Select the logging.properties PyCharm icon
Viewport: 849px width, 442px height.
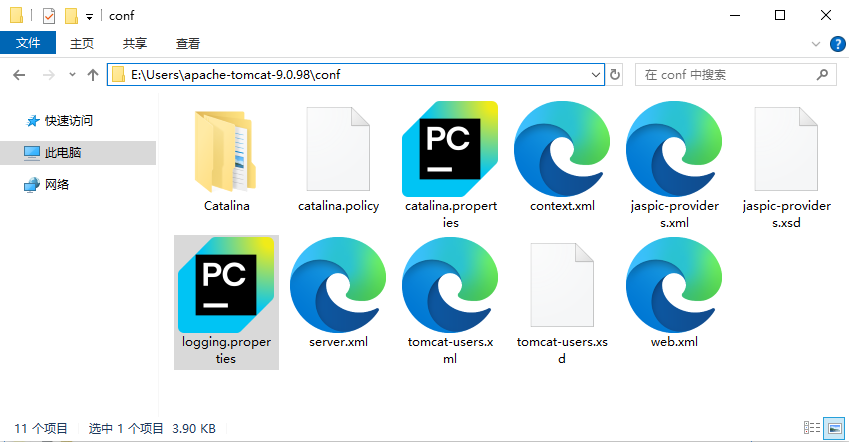tap(226, 285)
